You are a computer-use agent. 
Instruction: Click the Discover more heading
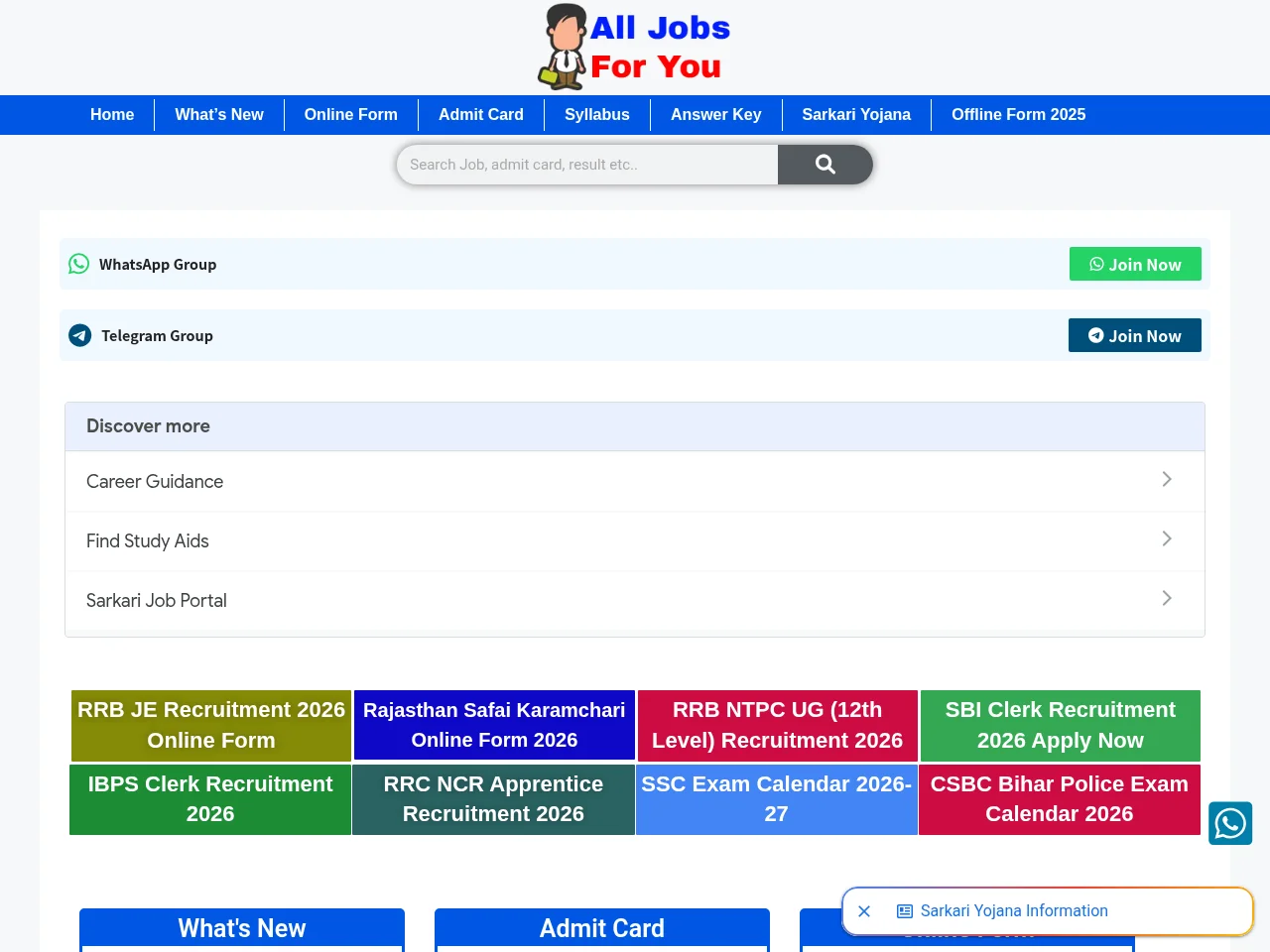pyautogui.click(x=148, y=426)
